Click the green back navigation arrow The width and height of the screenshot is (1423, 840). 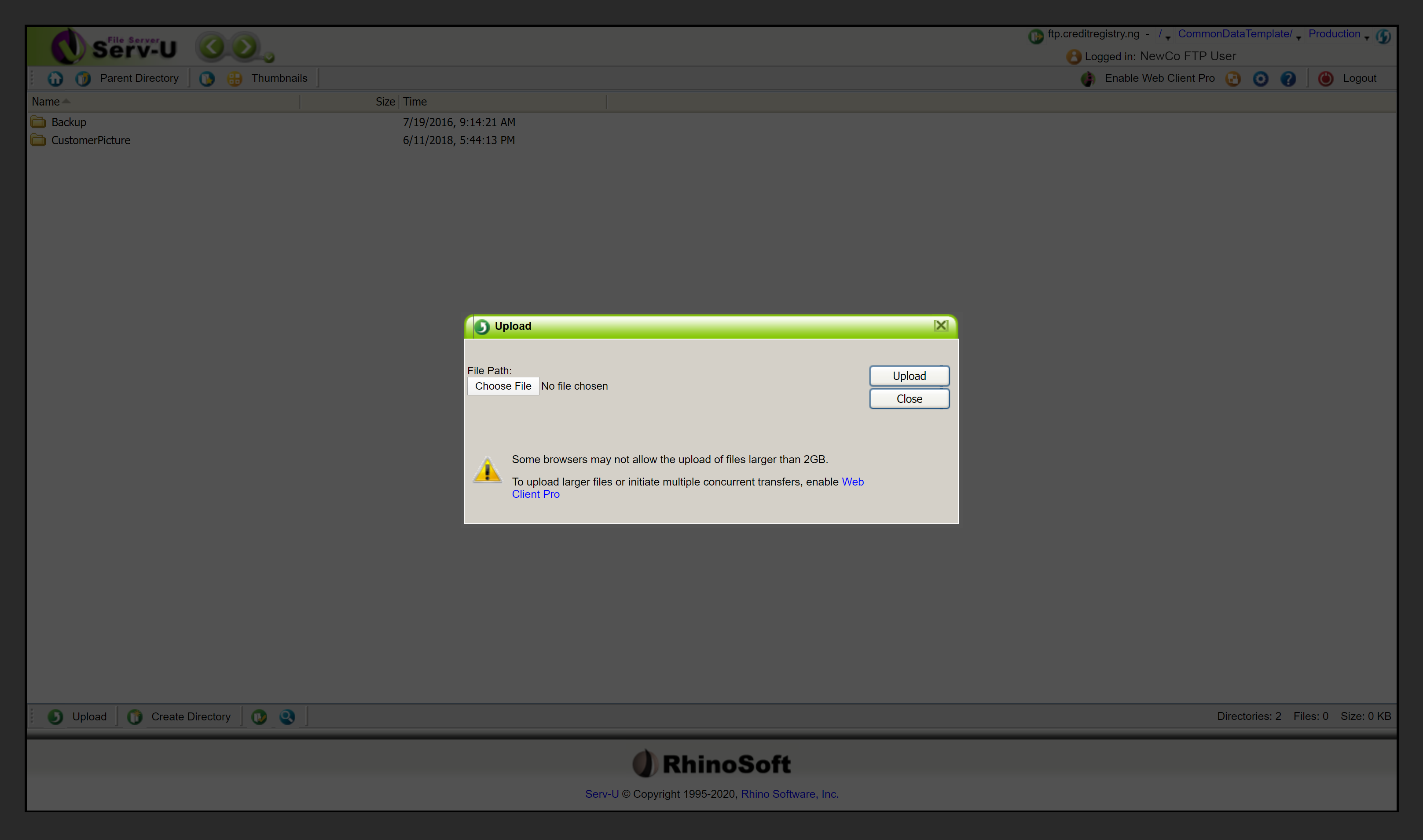pyautogui.click(x=212, y=47)
